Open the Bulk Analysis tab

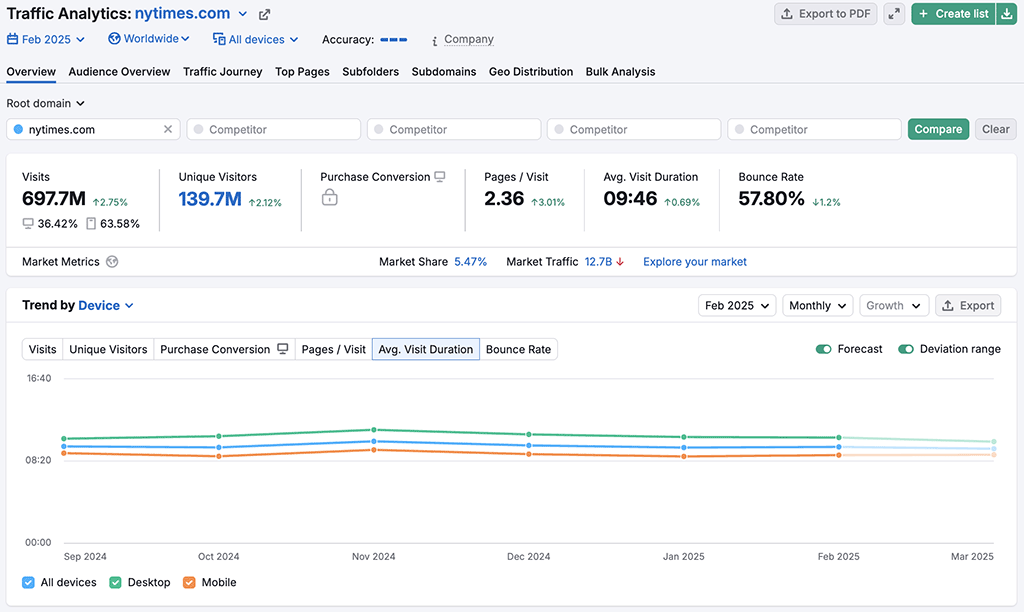pos(620,72)
